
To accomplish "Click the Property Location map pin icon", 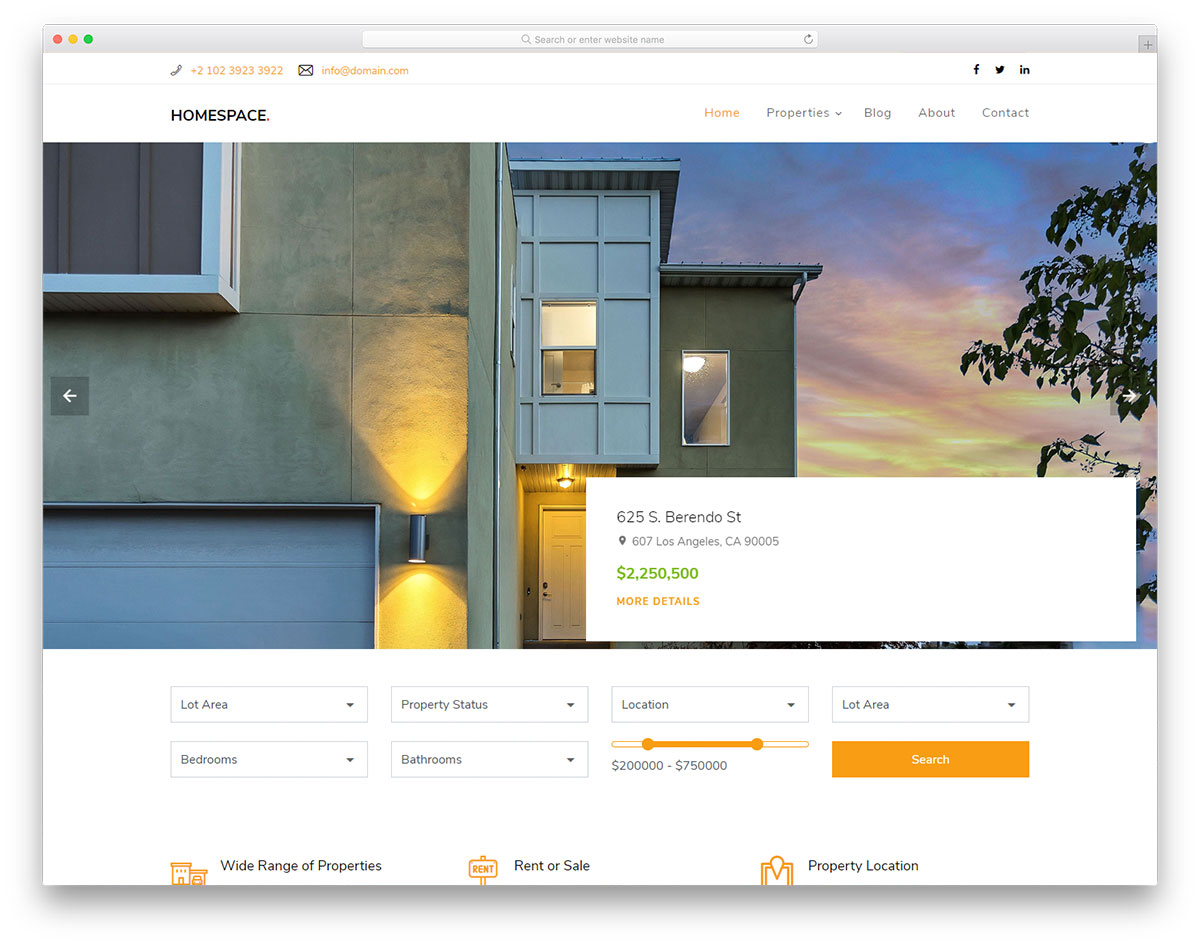I will pos(778,868).
